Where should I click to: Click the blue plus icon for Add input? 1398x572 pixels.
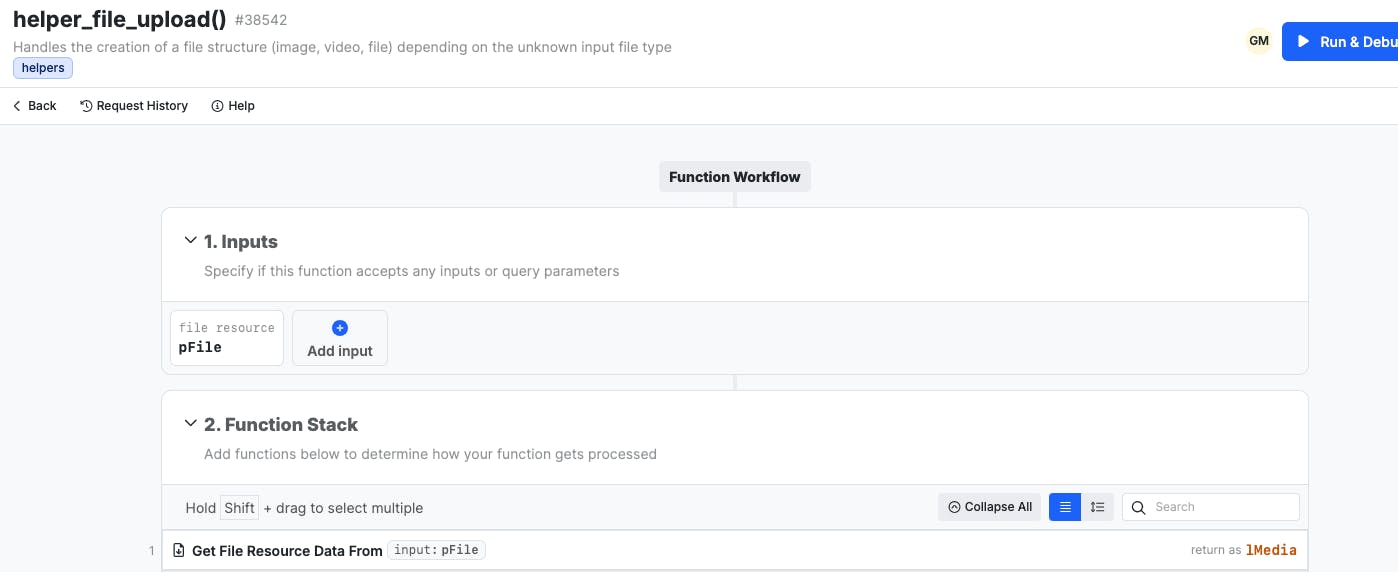point(339,328)
